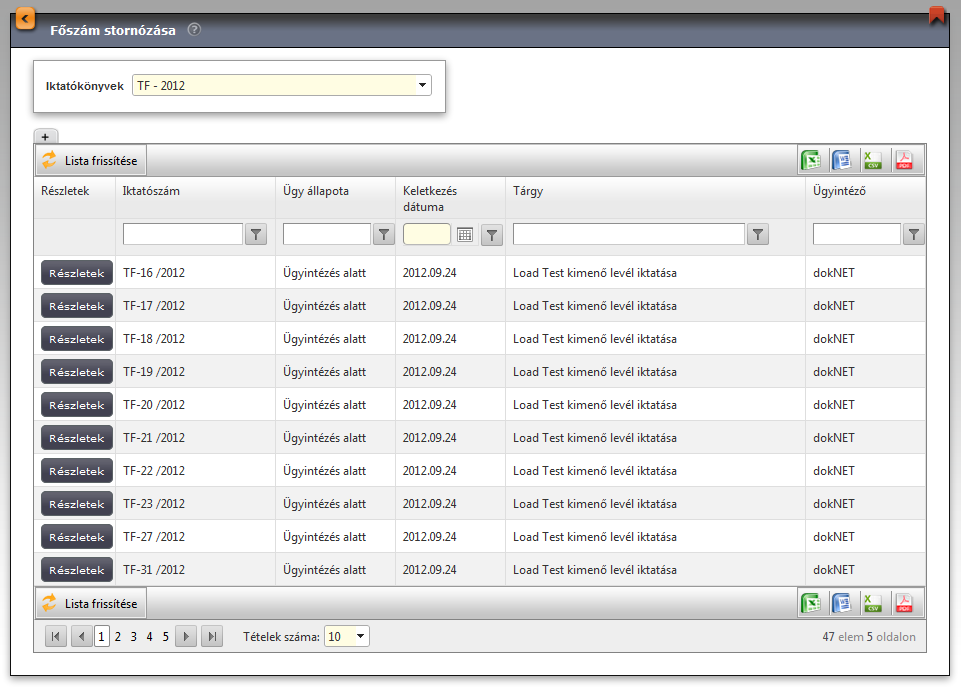961x690 pixels.
Task: Sort by the Tárgy column header
Action: [528, 191]
